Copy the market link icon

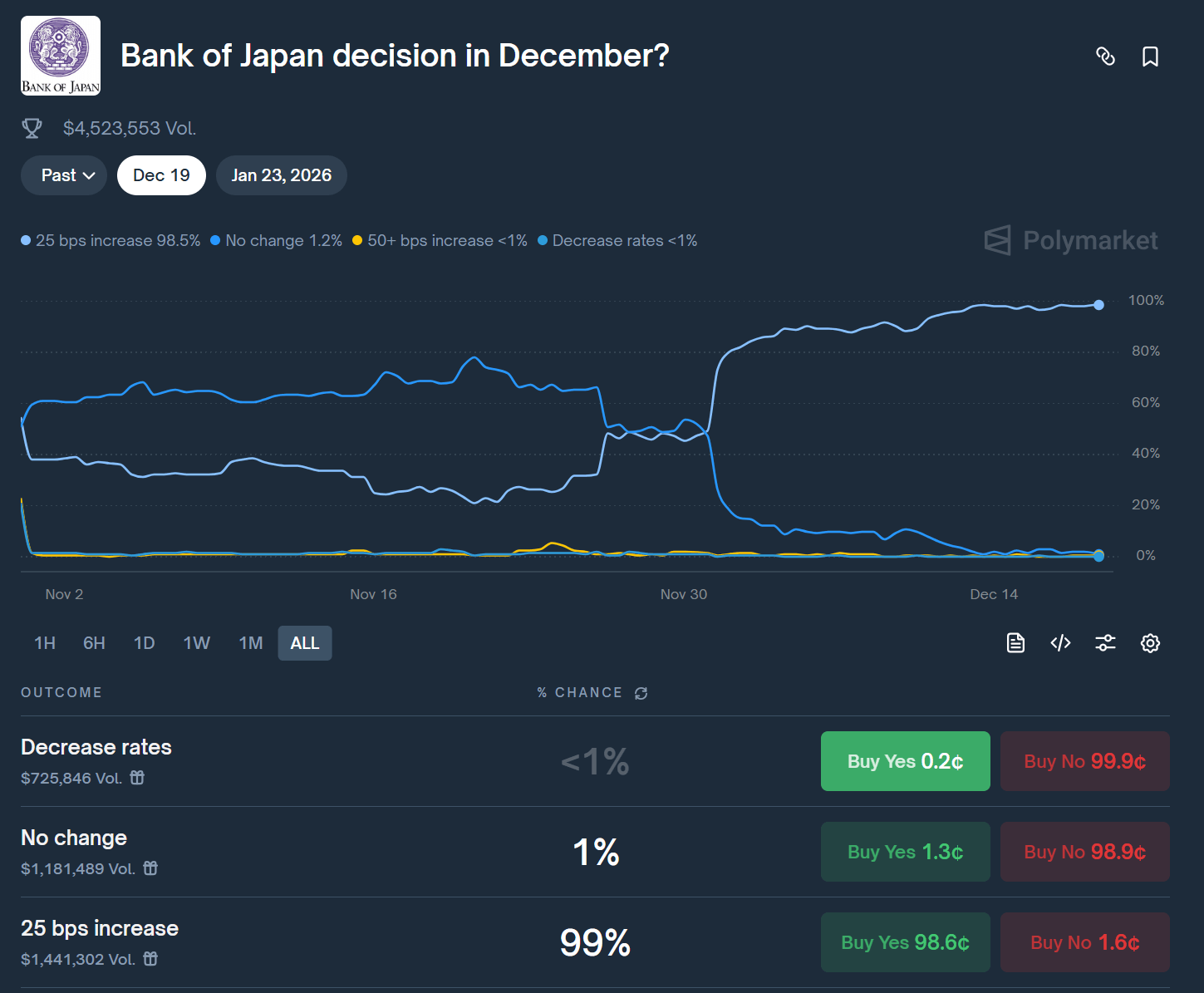1105,57
